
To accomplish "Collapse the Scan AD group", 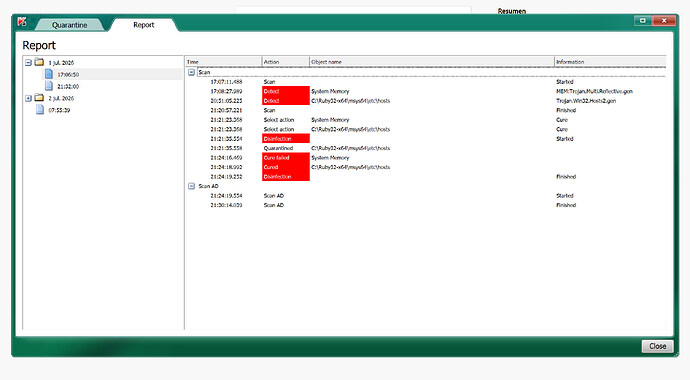I will [191, 186].
